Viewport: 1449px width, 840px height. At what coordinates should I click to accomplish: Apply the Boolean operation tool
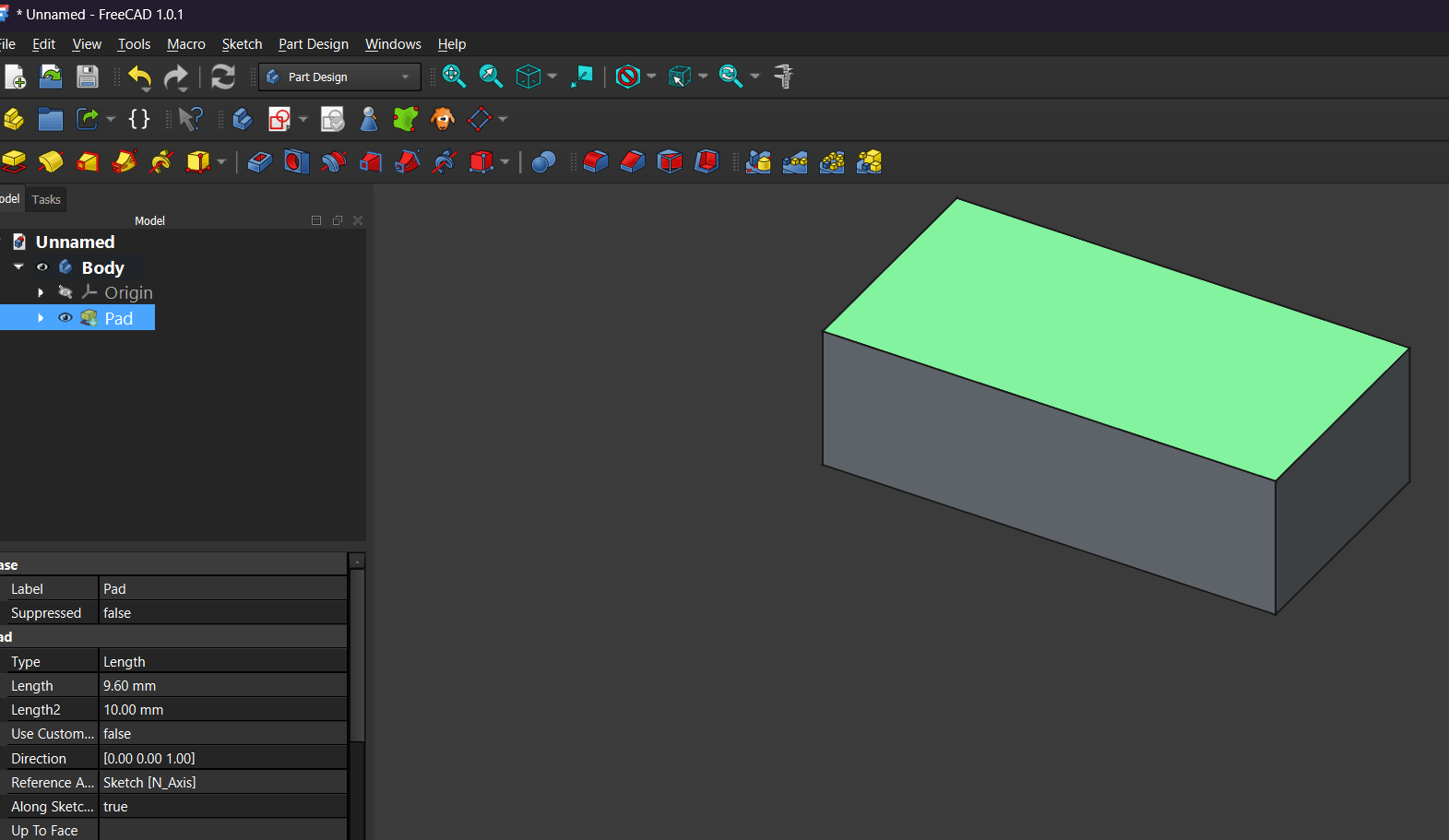(543, 162)
